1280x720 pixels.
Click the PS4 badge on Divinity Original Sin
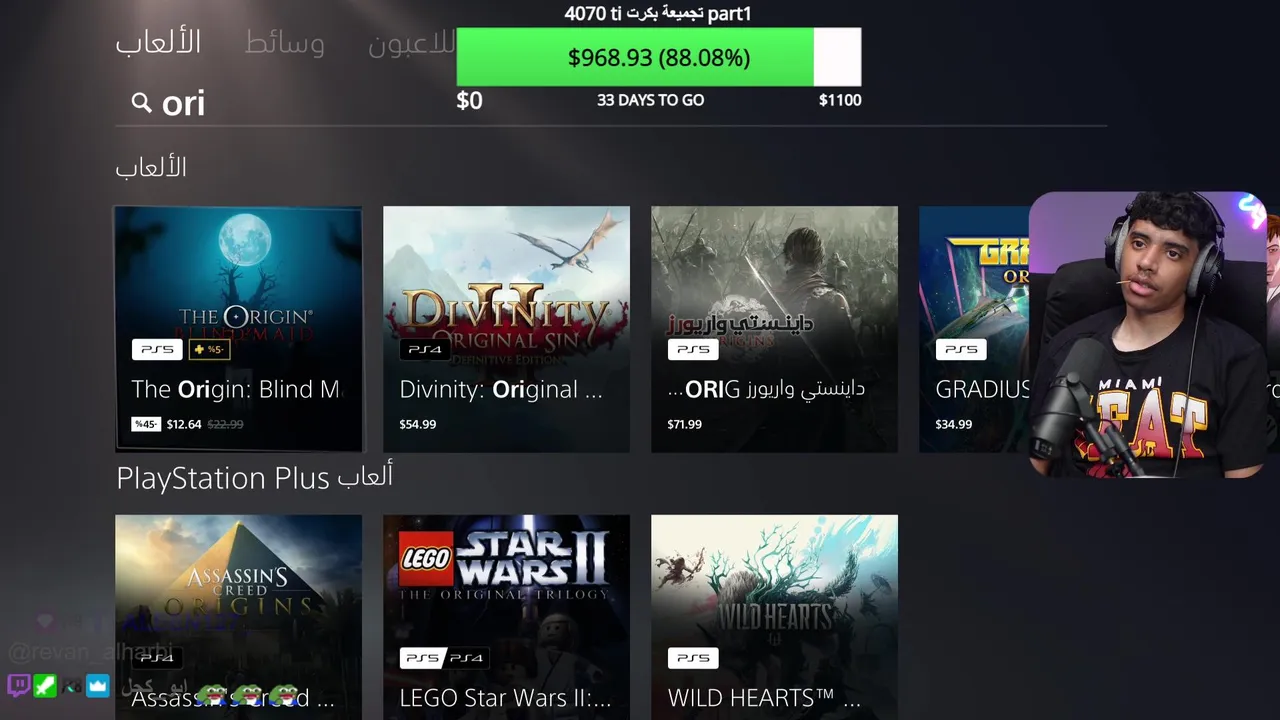tap(425, 349)
